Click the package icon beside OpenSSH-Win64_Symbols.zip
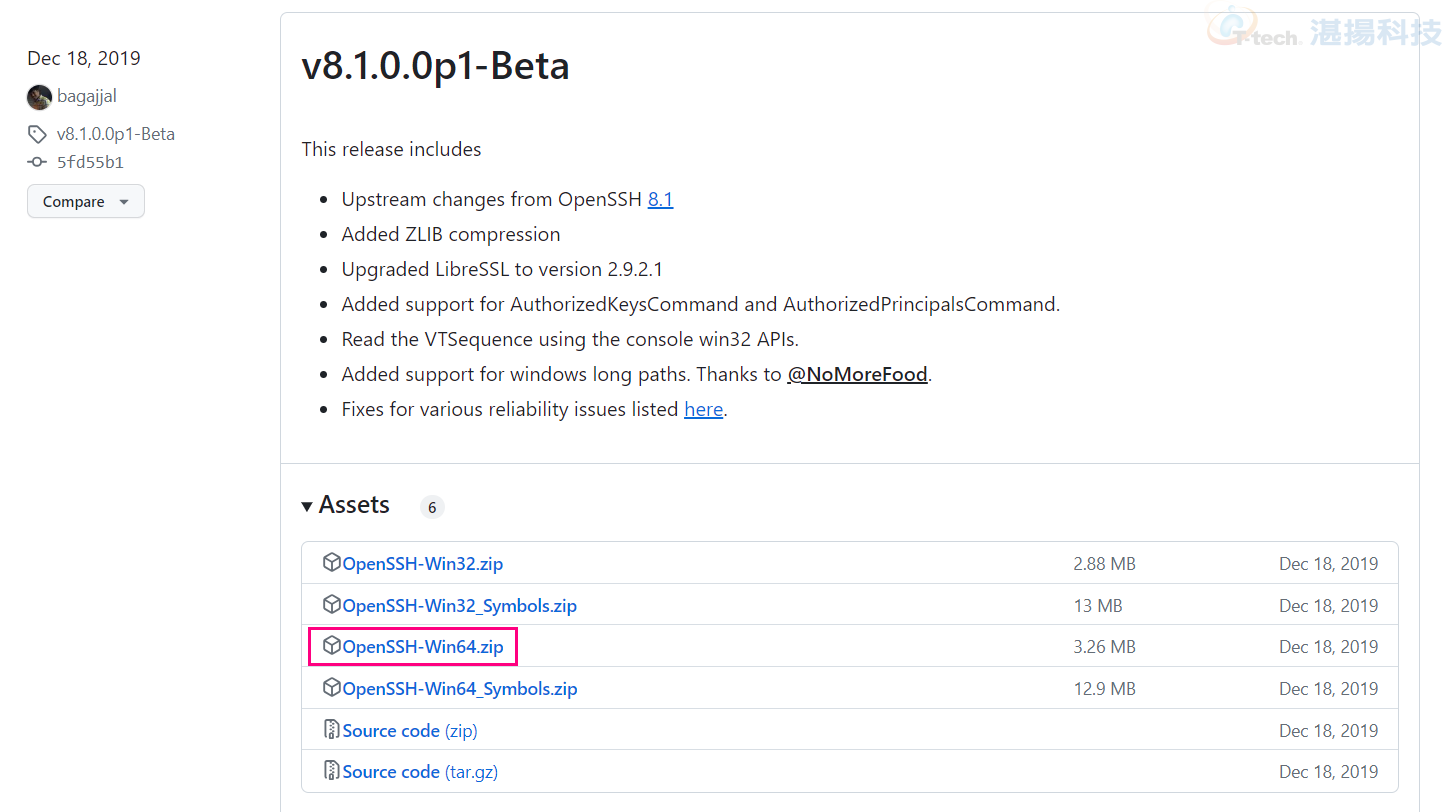 pos(332,688)
